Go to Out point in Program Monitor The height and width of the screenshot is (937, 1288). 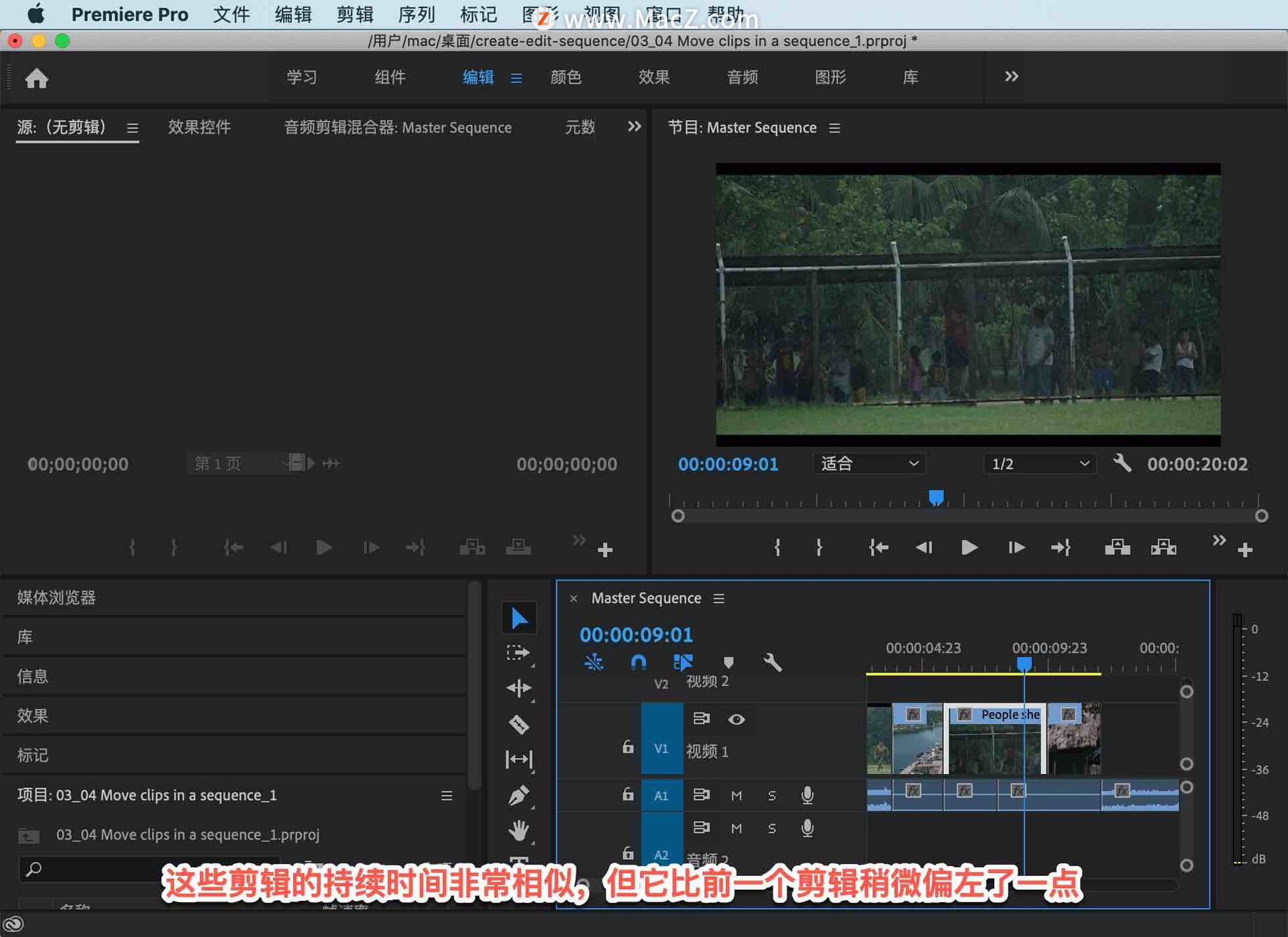[x=1061, y=548]
